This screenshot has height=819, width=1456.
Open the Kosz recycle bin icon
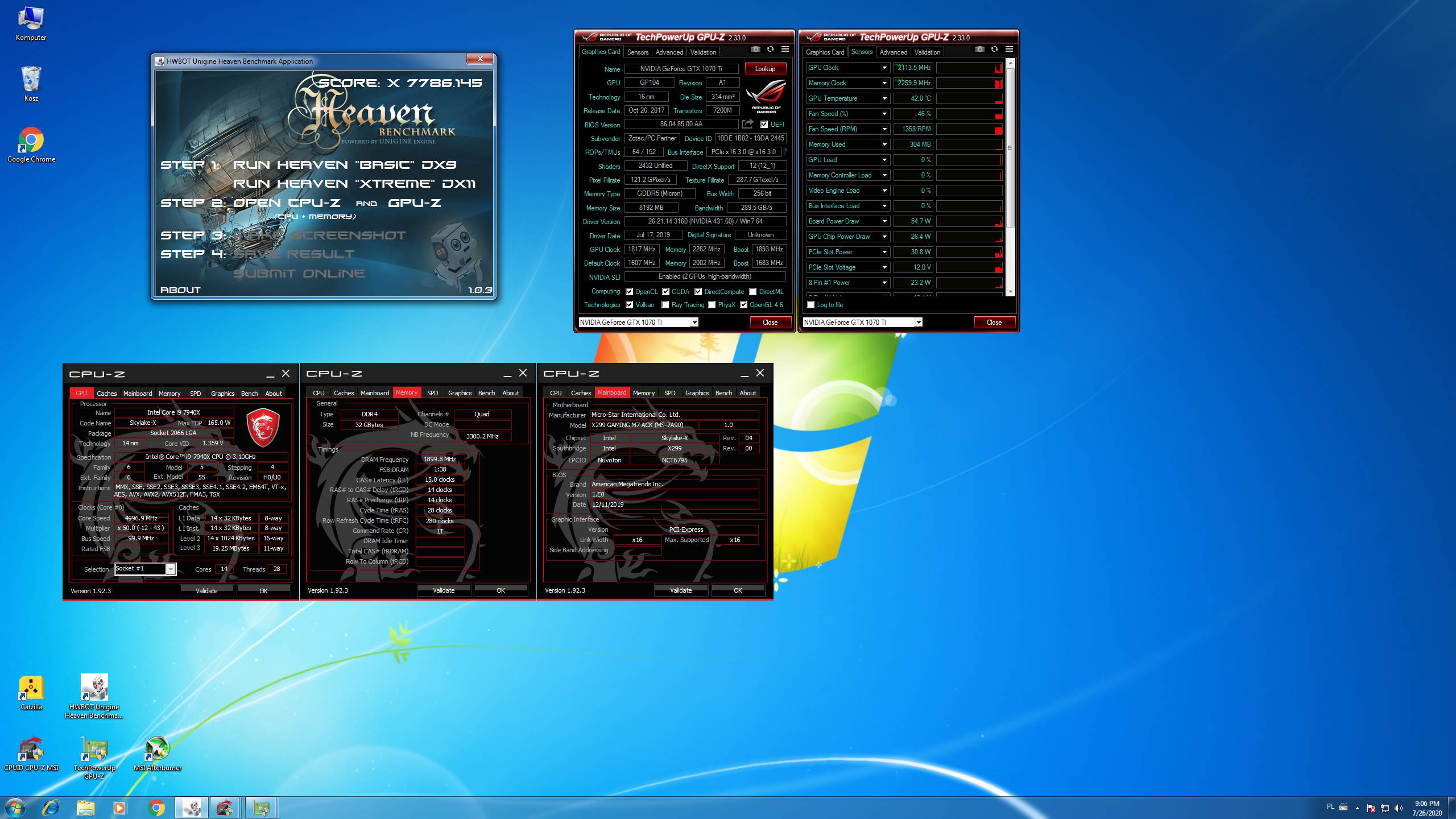tap(31, 84)
